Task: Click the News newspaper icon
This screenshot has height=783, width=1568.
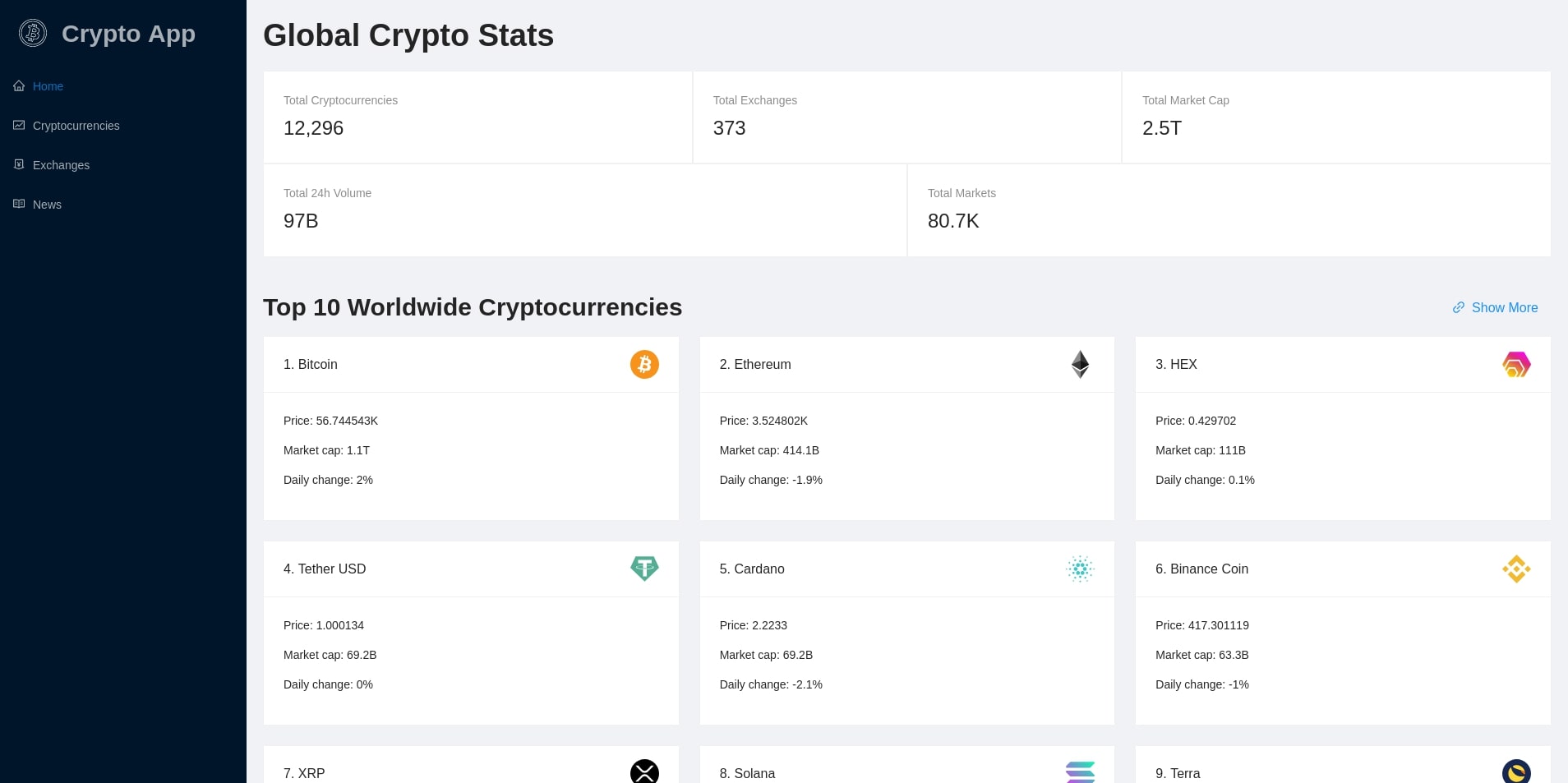Action: 18,204
